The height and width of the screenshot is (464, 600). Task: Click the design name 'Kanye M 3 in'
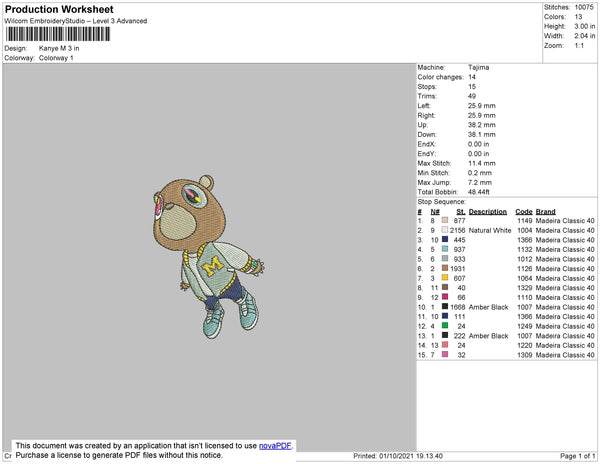pos(59,48)
